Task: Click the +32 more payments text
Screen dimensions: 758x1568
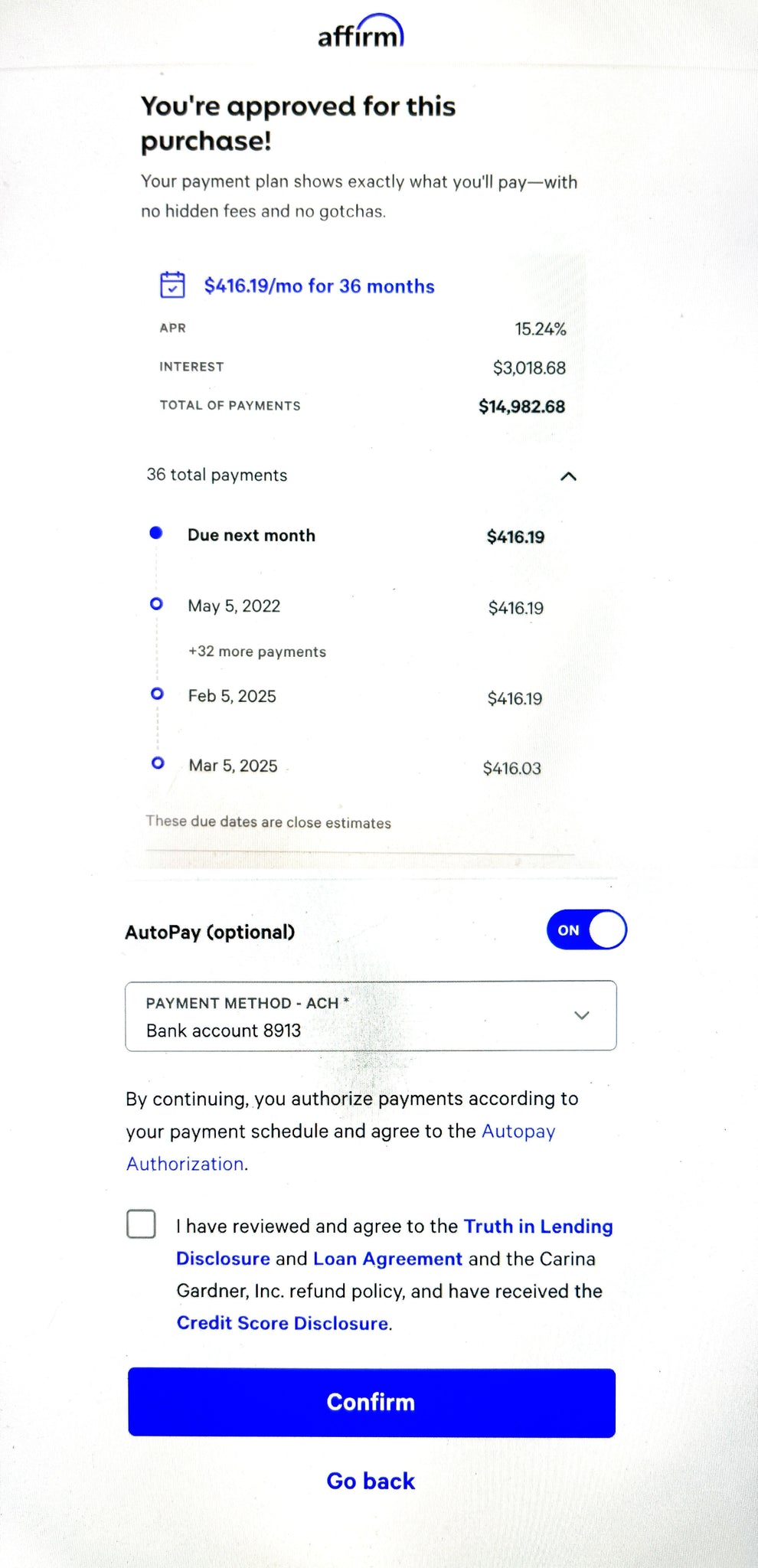Action: point(257,652)
